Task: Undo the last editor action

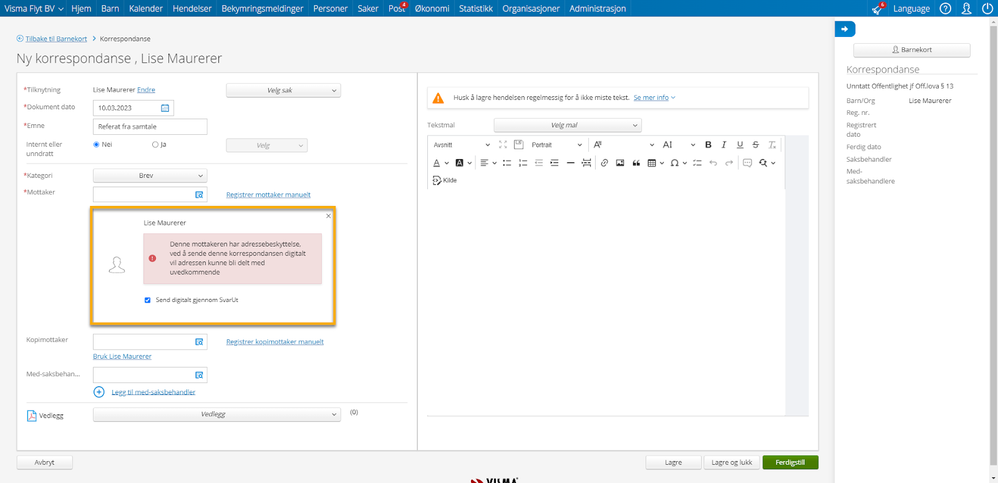Action: [713, 163]
